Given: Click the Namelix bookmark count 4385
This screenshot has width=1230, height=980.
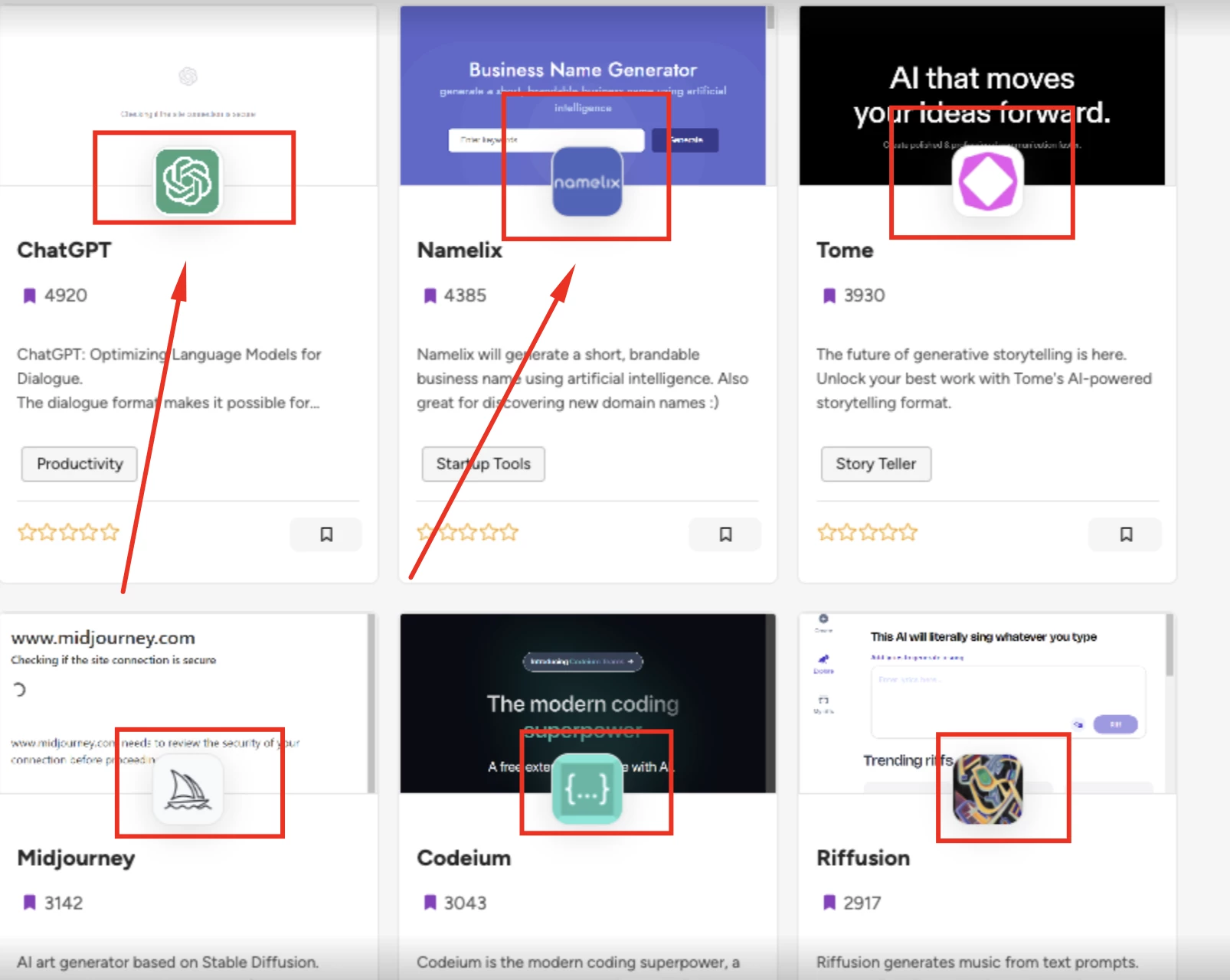Looking at the screenshot, I should coord(465,296).
